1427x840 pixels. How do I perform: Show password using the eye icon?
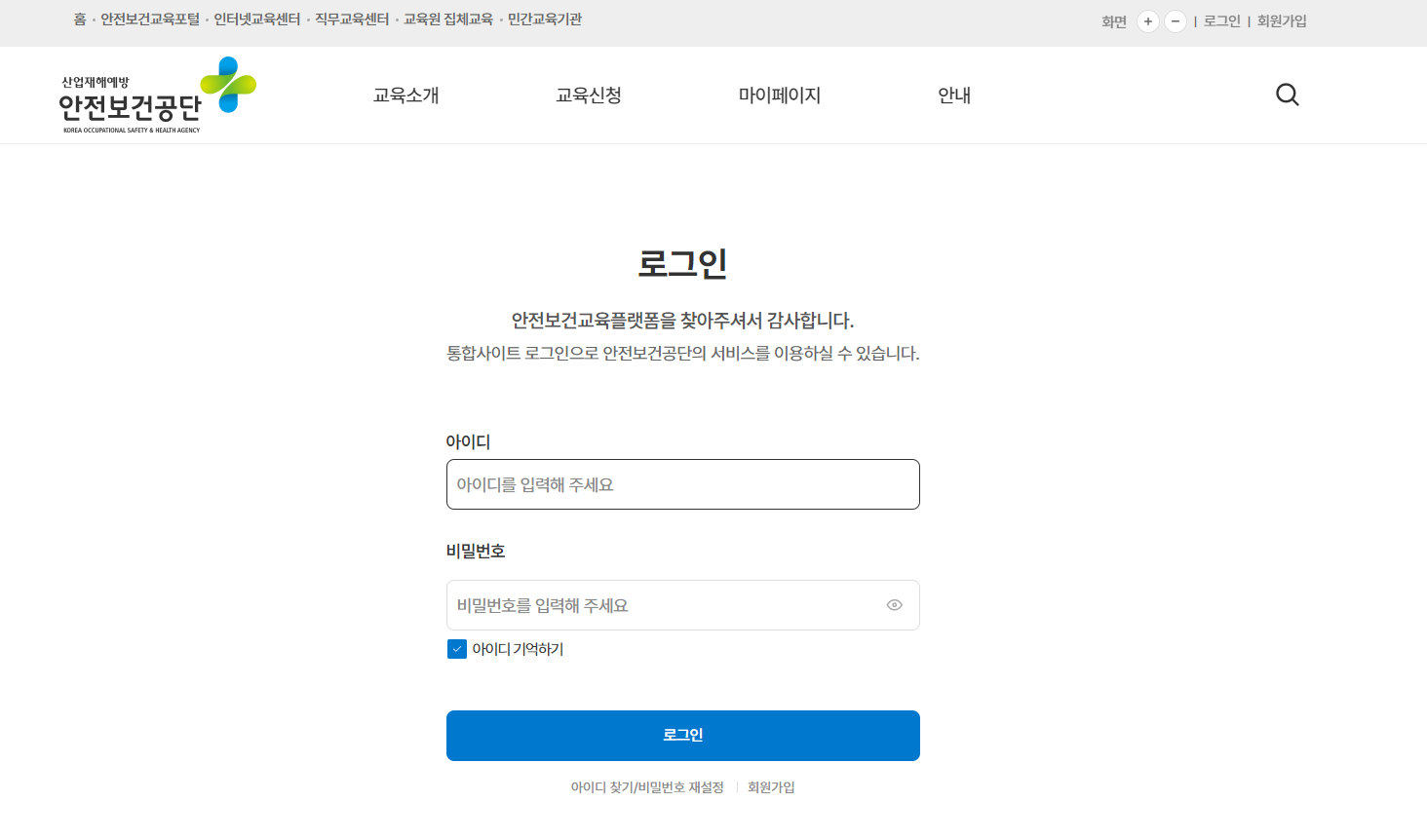pyautogui.click(x=894, y=604)
